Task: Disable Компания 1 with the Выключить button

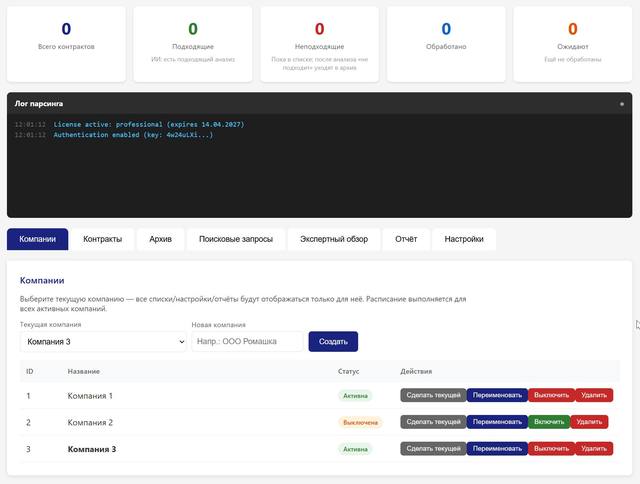Action: click(x=551, y=395)
